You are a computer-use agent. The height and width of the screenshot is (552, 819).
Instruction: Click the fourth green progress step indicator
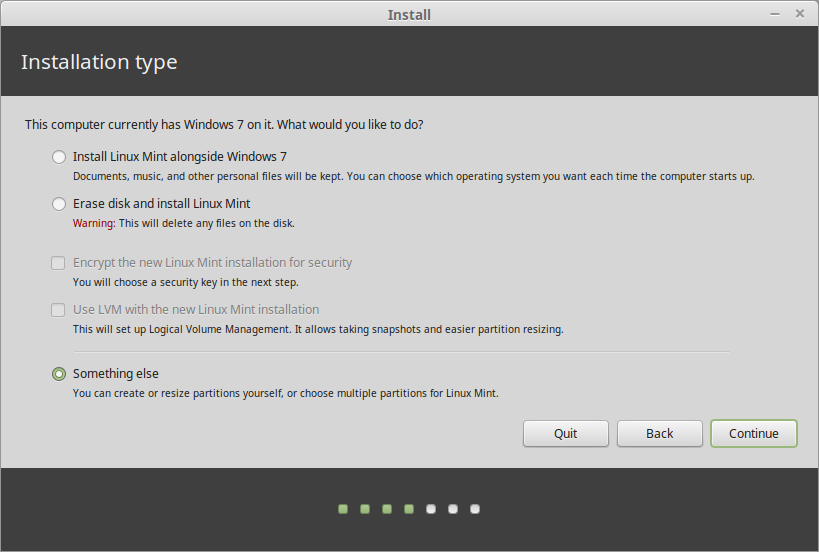click(409, 509)
